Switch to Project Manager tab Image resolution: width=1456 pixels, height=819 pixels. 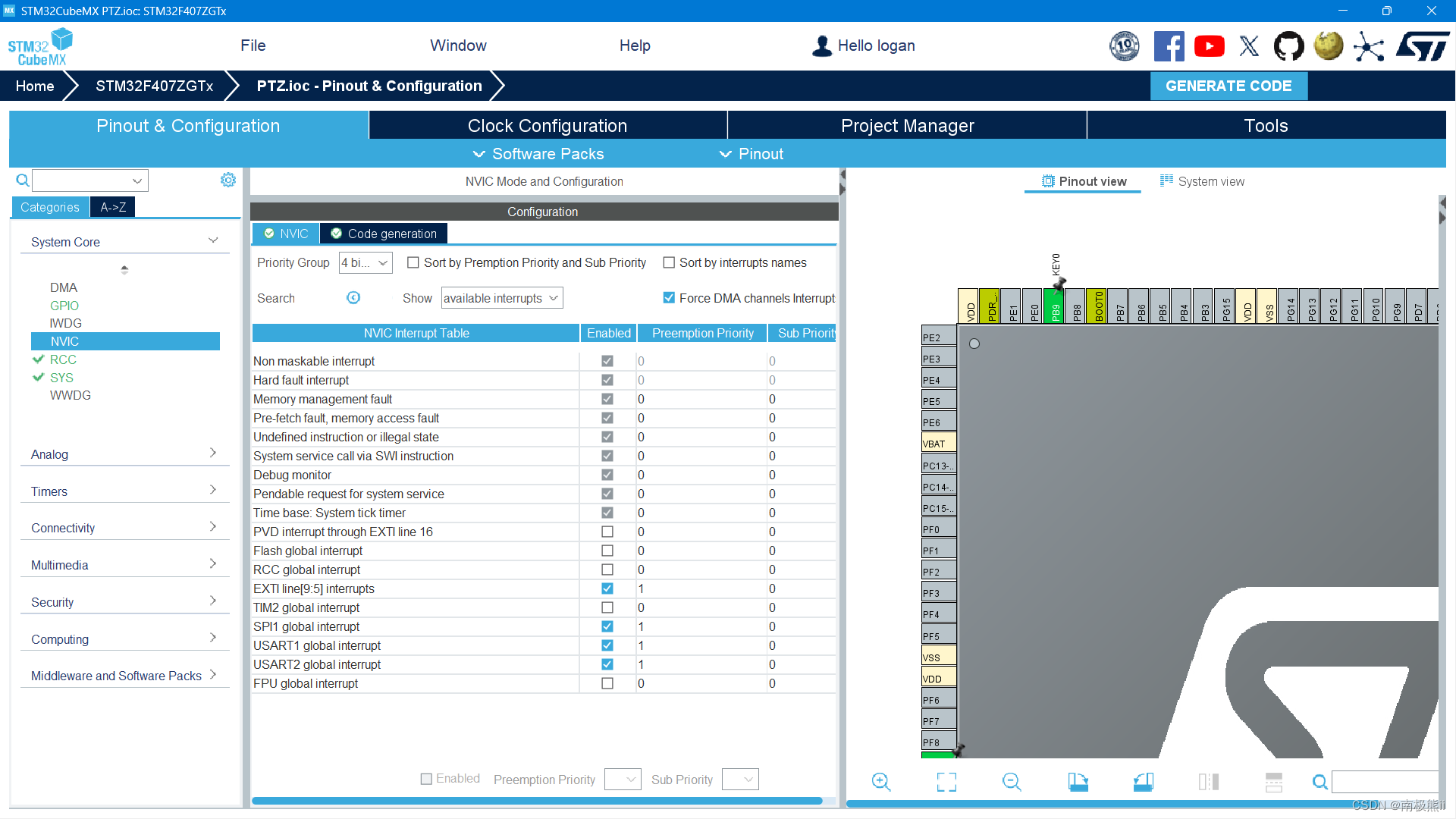point(907,126)
